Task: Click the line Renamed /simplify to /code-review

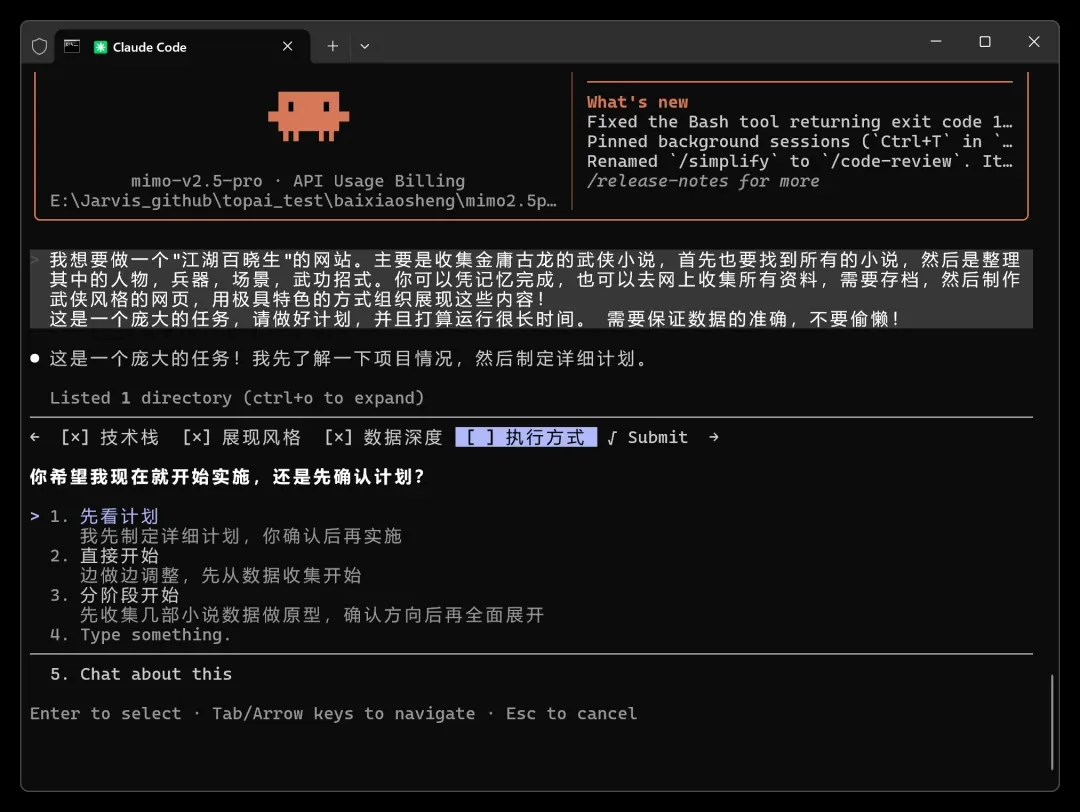Action: click(800, 161)
